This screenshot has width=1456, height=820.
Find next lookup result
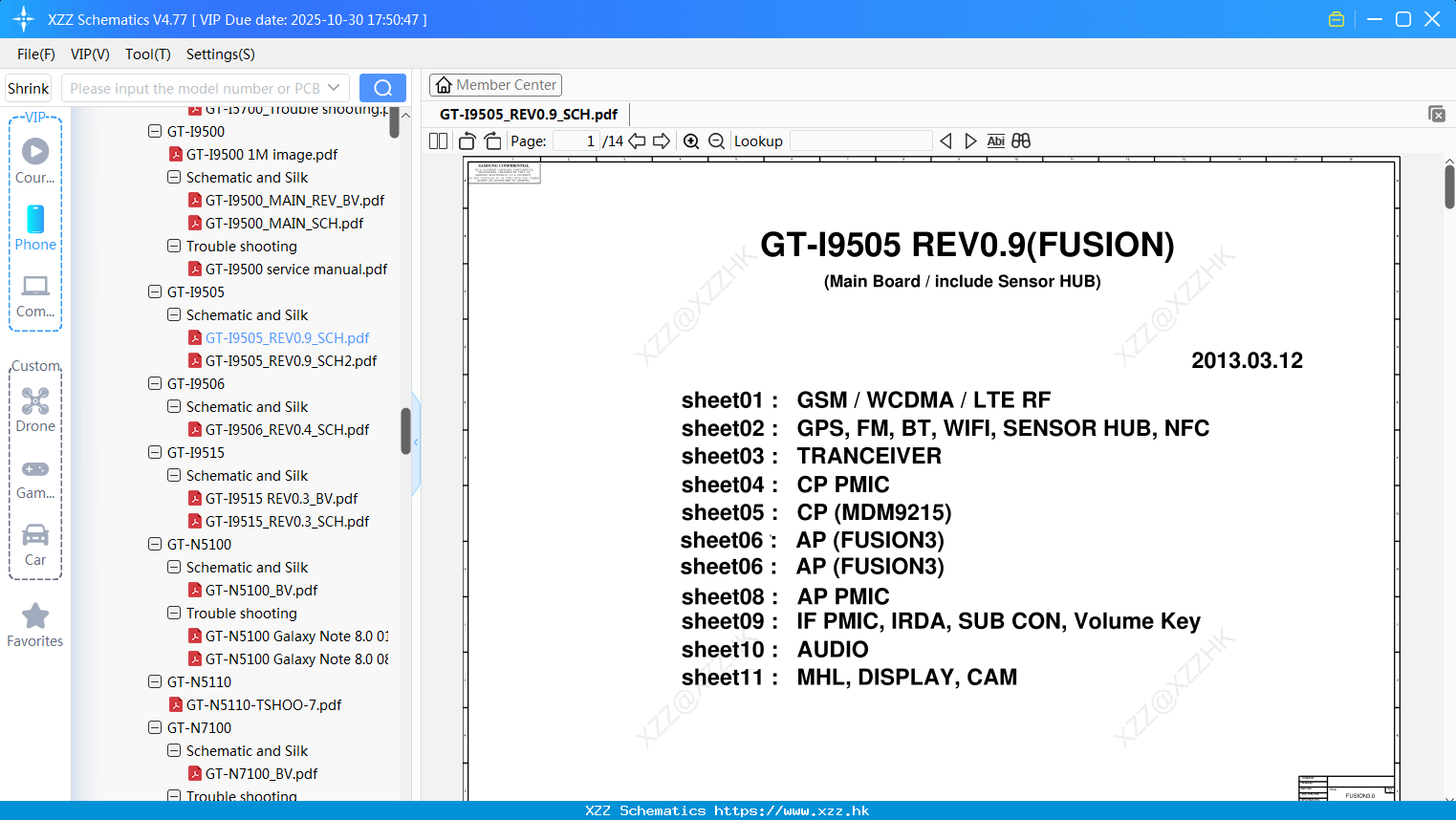point(970,140)
